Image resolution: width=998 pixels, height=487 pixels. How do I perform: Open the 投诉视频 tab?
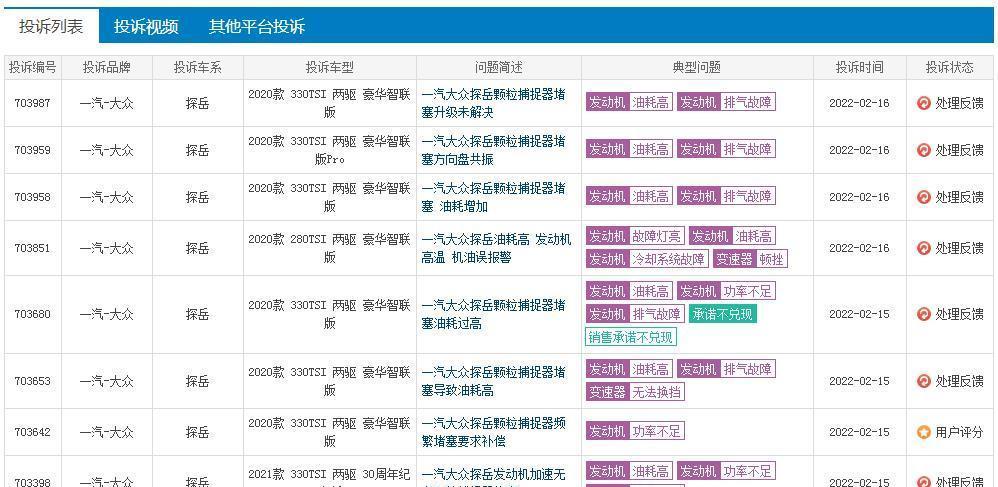click(x=146, y=26)
